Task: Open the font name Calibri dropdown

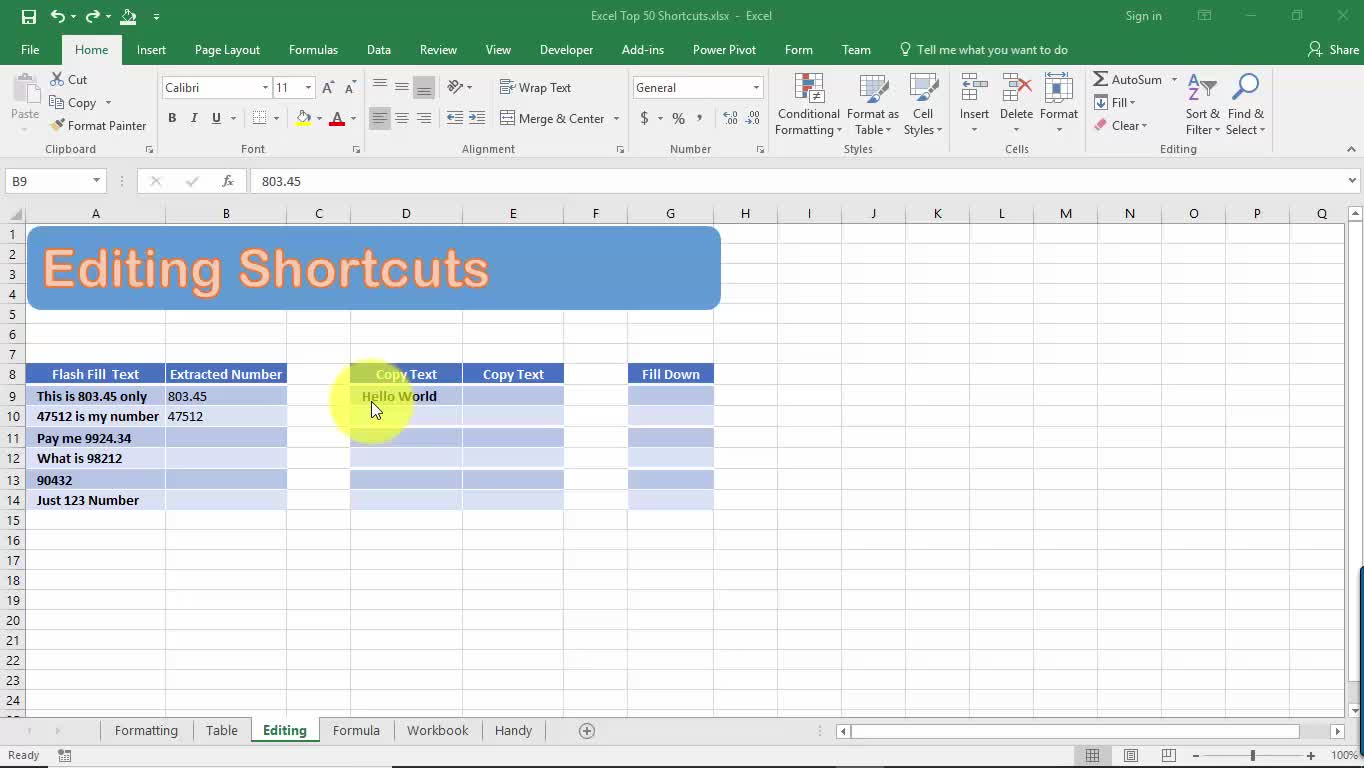Action: (265, 88)
